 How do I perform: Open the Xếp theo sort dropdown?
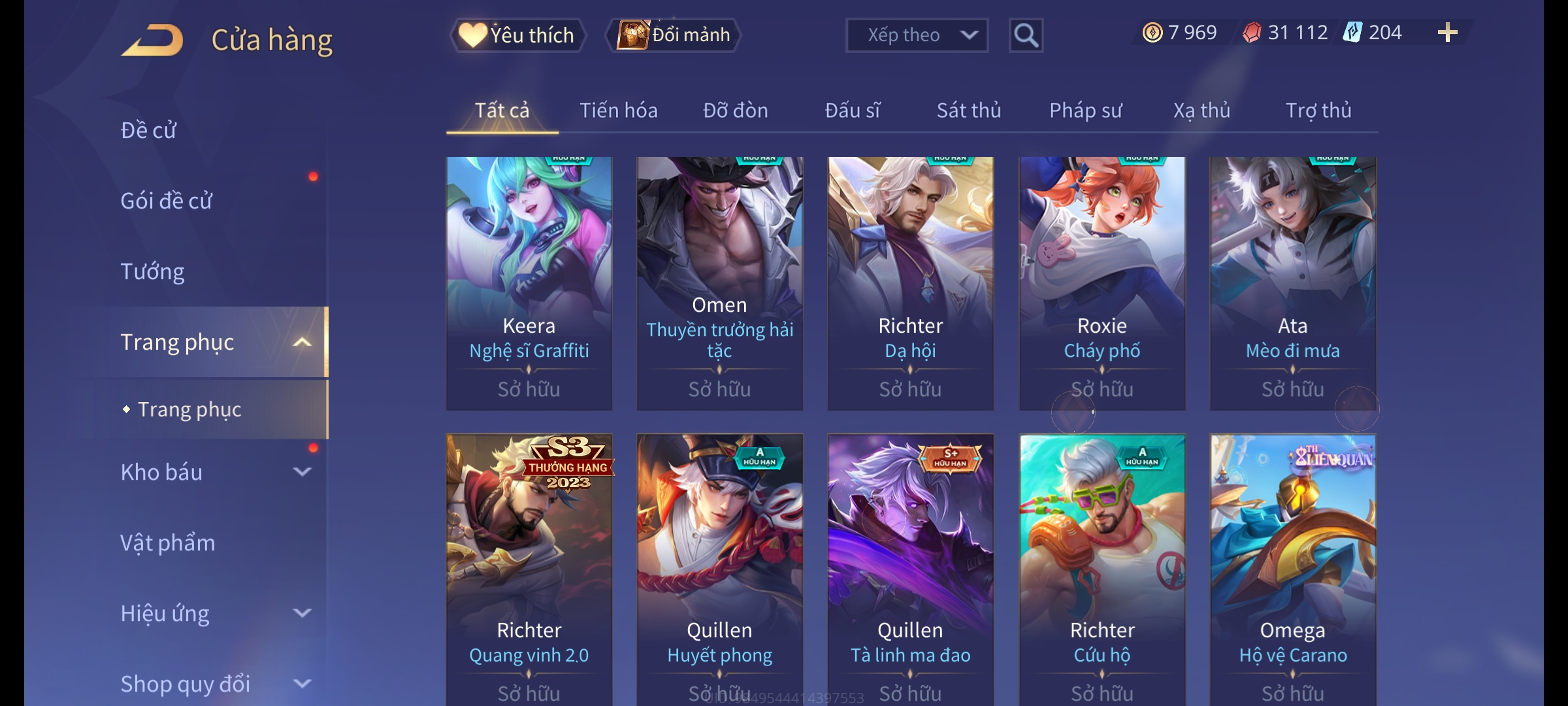917,35
